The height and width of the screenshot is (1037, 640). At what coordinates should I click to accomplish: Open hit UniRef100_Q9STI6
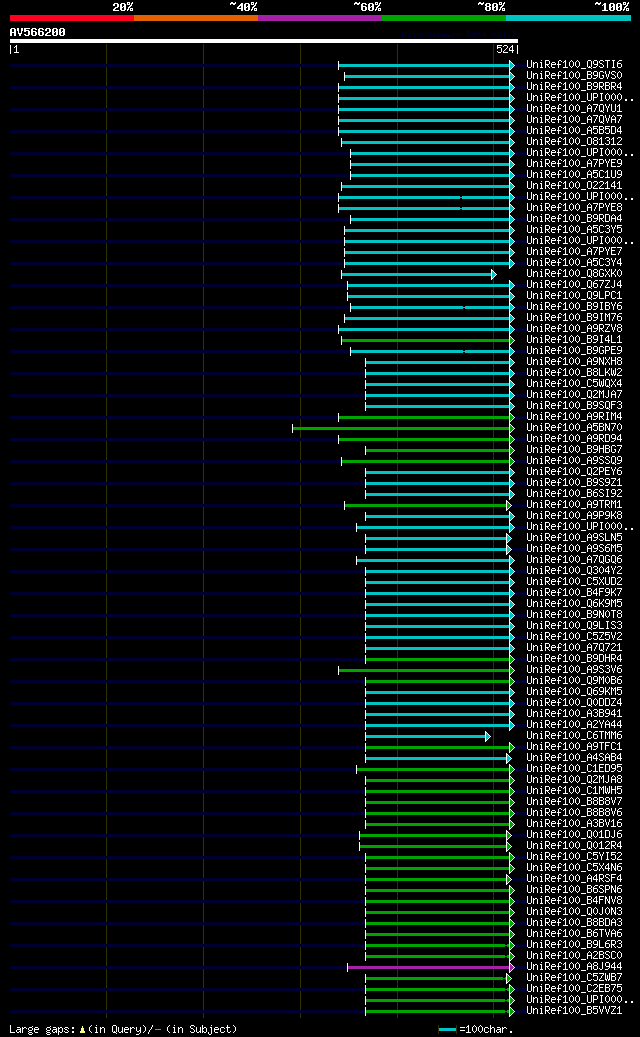click(574, 65)
